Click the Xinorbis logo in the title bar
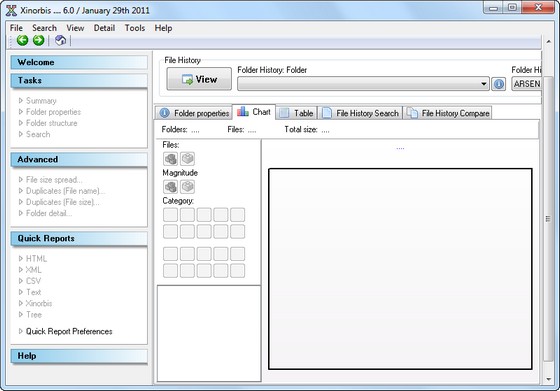 click(x=11, y=10)
